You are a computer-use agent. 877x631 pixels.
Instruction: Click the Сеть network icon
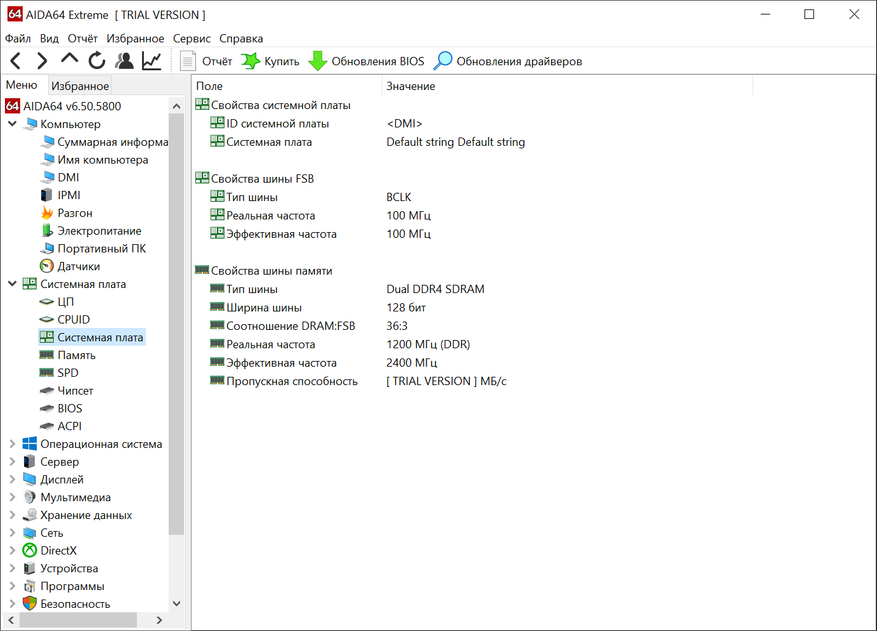tap(30, 533)
